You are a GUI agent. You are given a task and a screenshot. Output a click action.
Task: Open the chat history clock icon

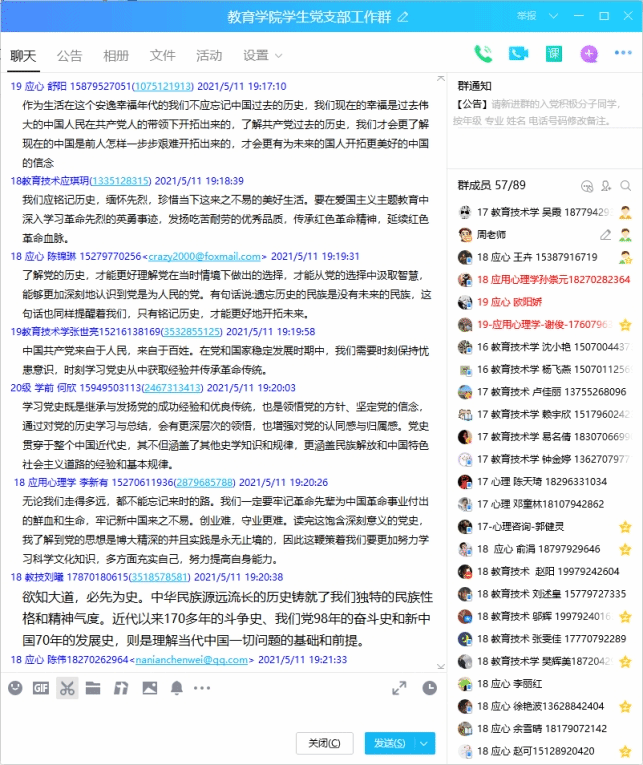point(429,688)
